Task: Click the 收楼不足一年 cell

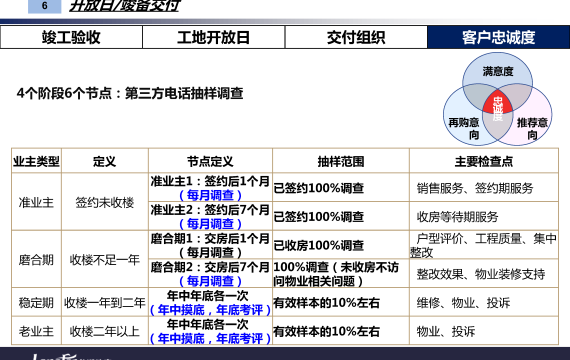Action: coord(105,259)
